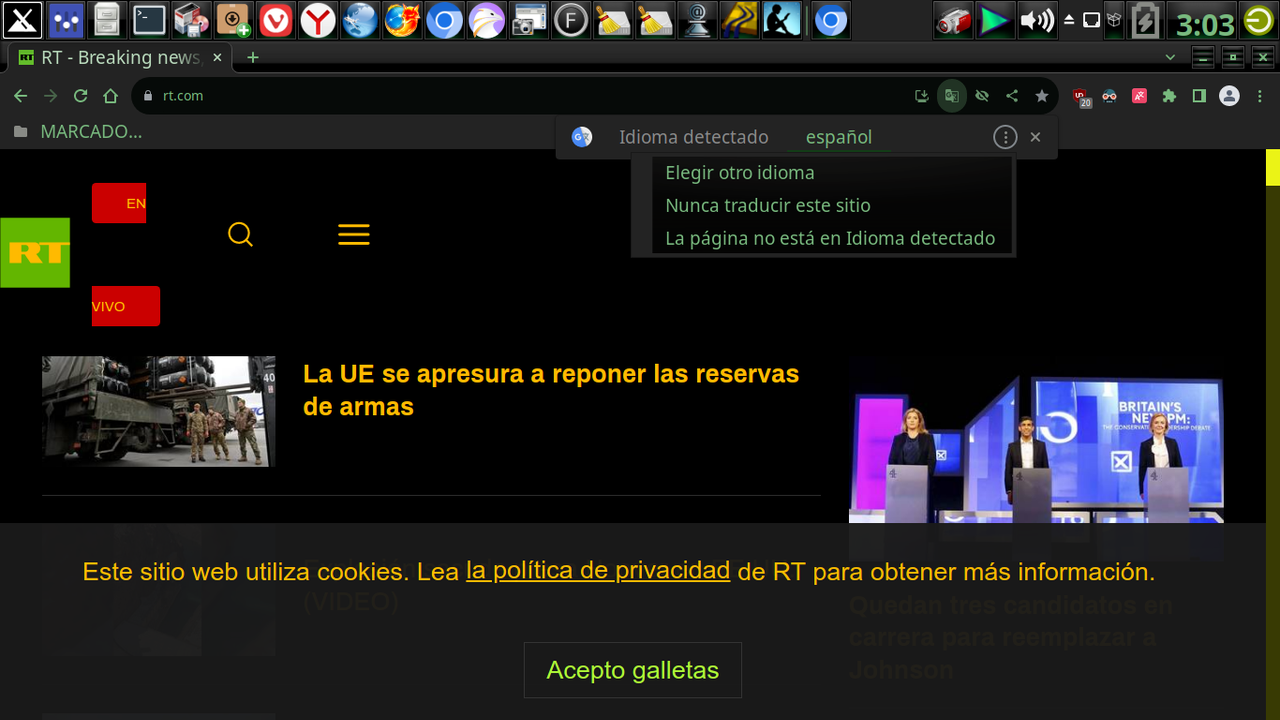The width and height of the screenshot is (1280, 720).
Task: Click the green logout button in panel
Action: (1258, 20)
